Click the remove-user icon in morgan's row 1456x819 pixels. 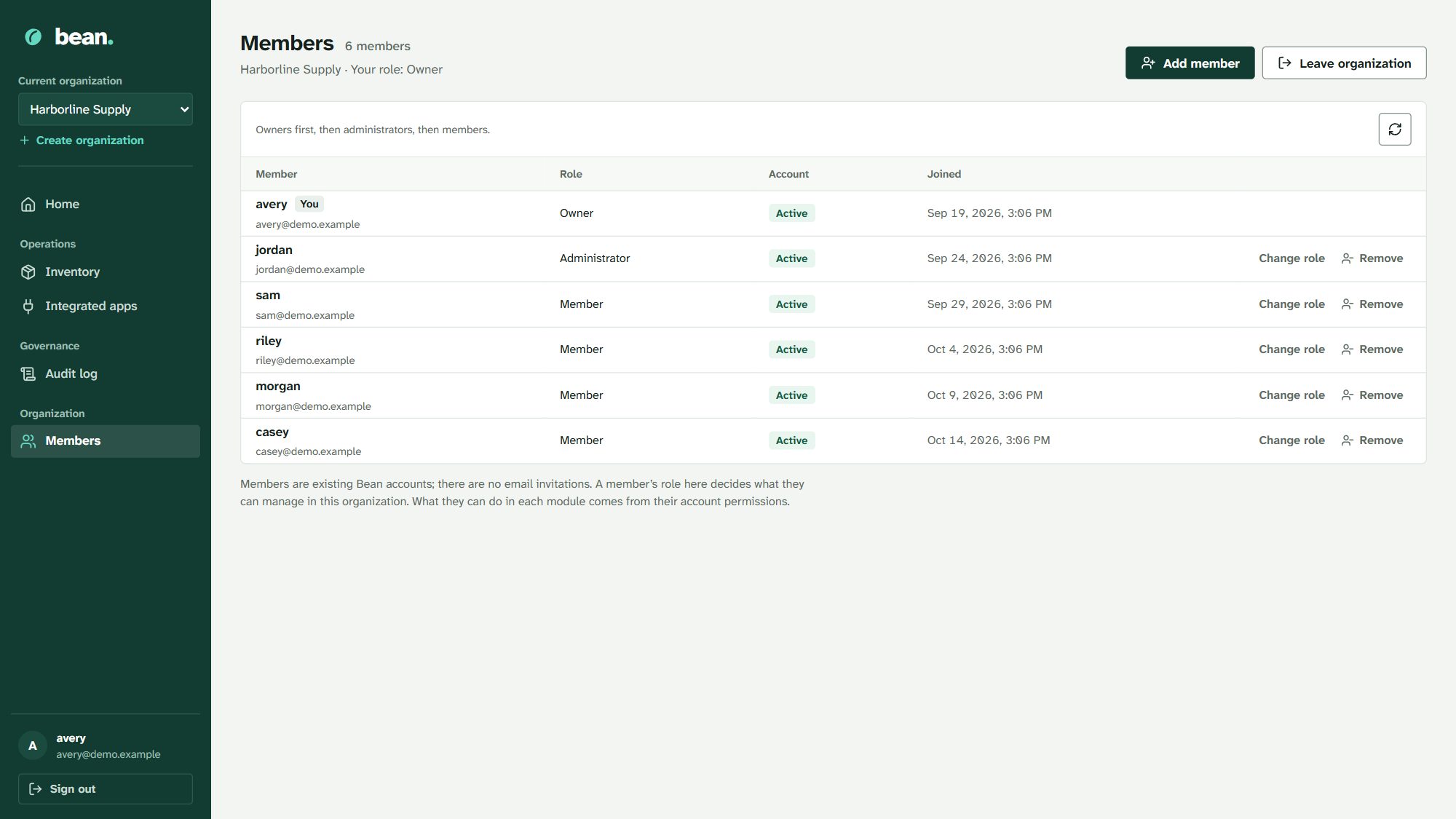click(1347, 395)
